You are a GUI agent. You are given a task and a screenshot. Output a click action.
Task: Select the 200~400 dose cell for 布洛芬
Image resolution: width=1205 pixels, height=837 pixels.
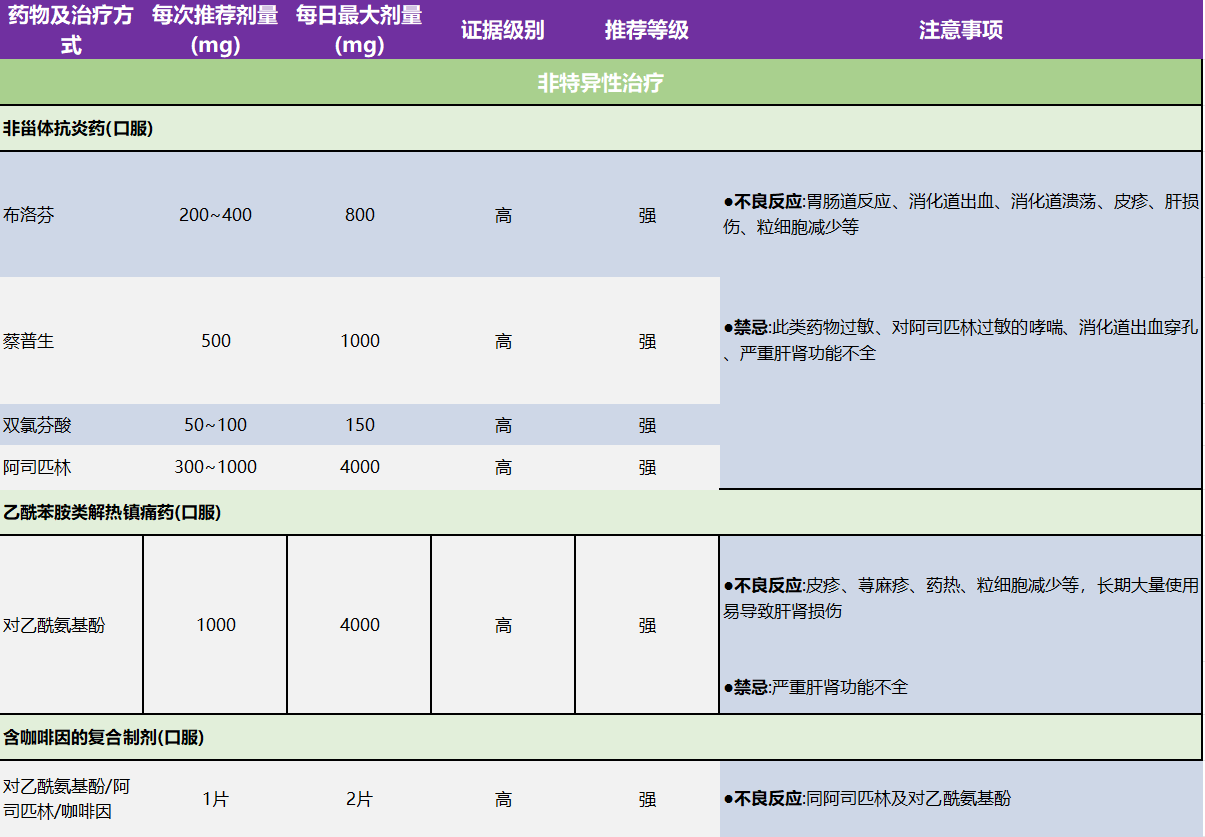click(x=215, y=215)
